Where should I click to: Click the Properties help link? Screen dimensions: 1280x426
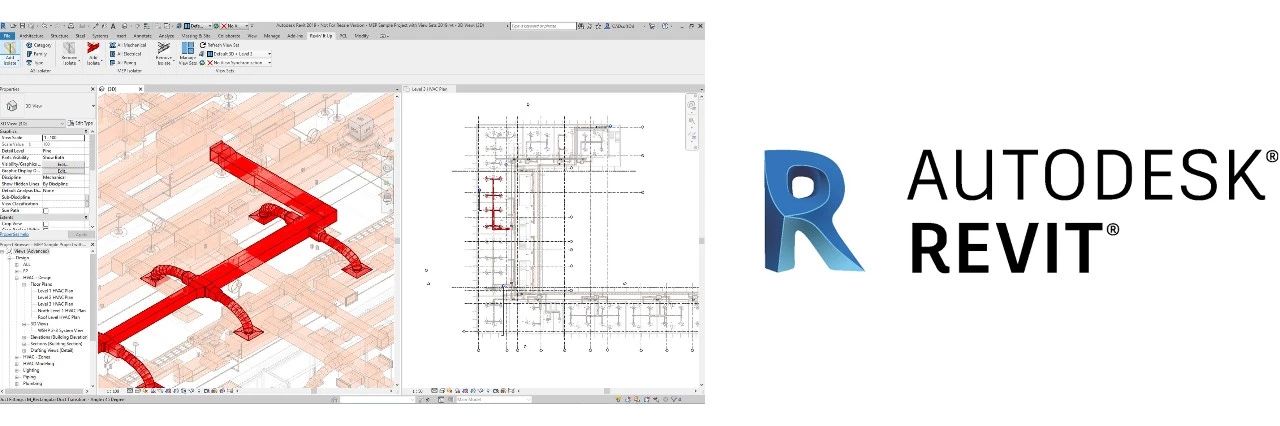[14, 234]
